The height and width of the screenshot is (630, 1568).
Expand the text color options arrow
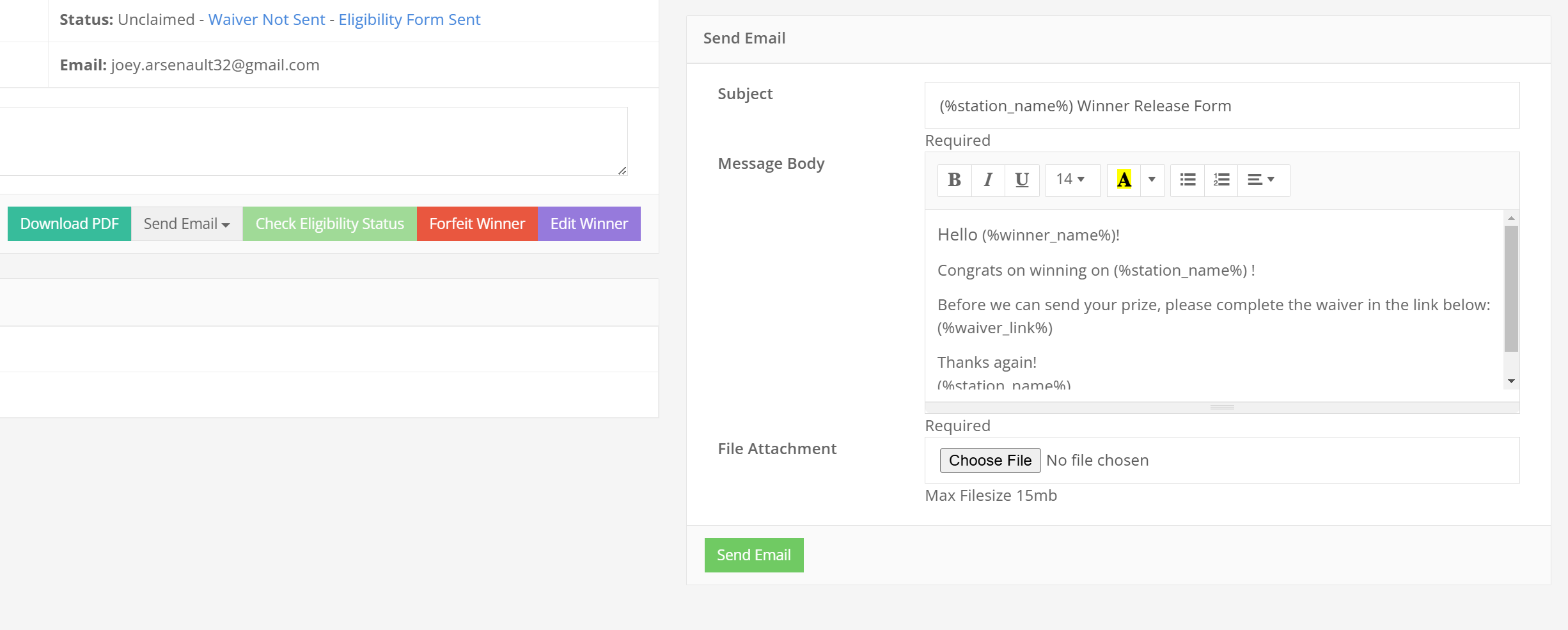click(x=1152, y=180)
